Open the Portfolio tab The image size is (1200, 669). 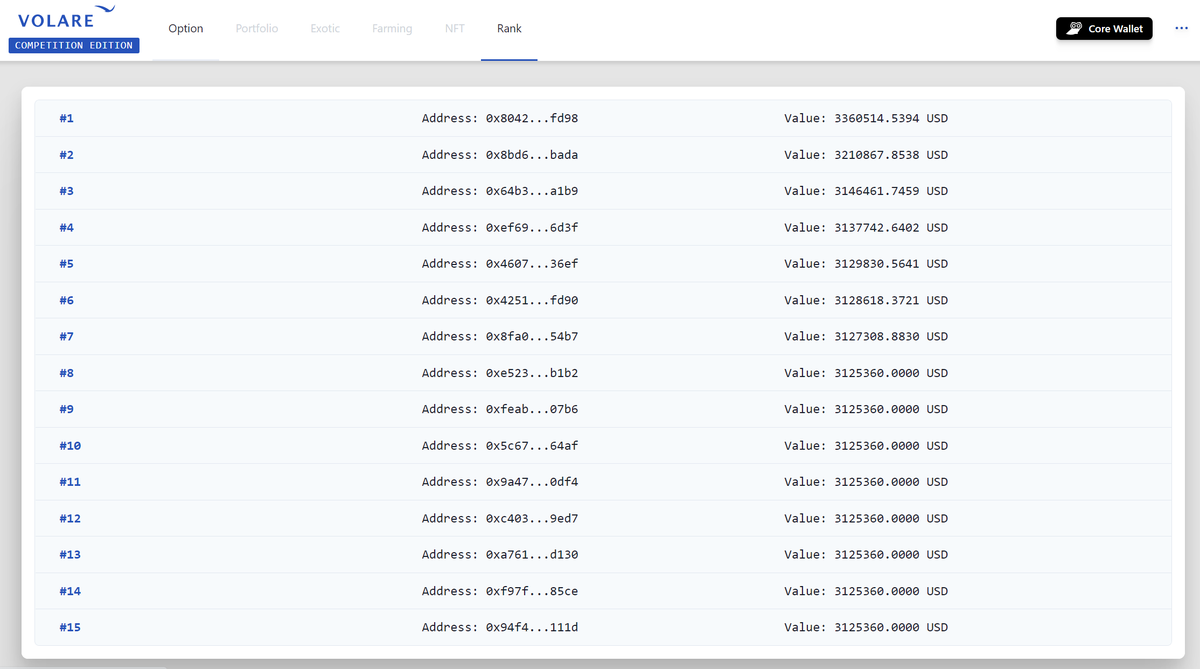click(257, 29)
